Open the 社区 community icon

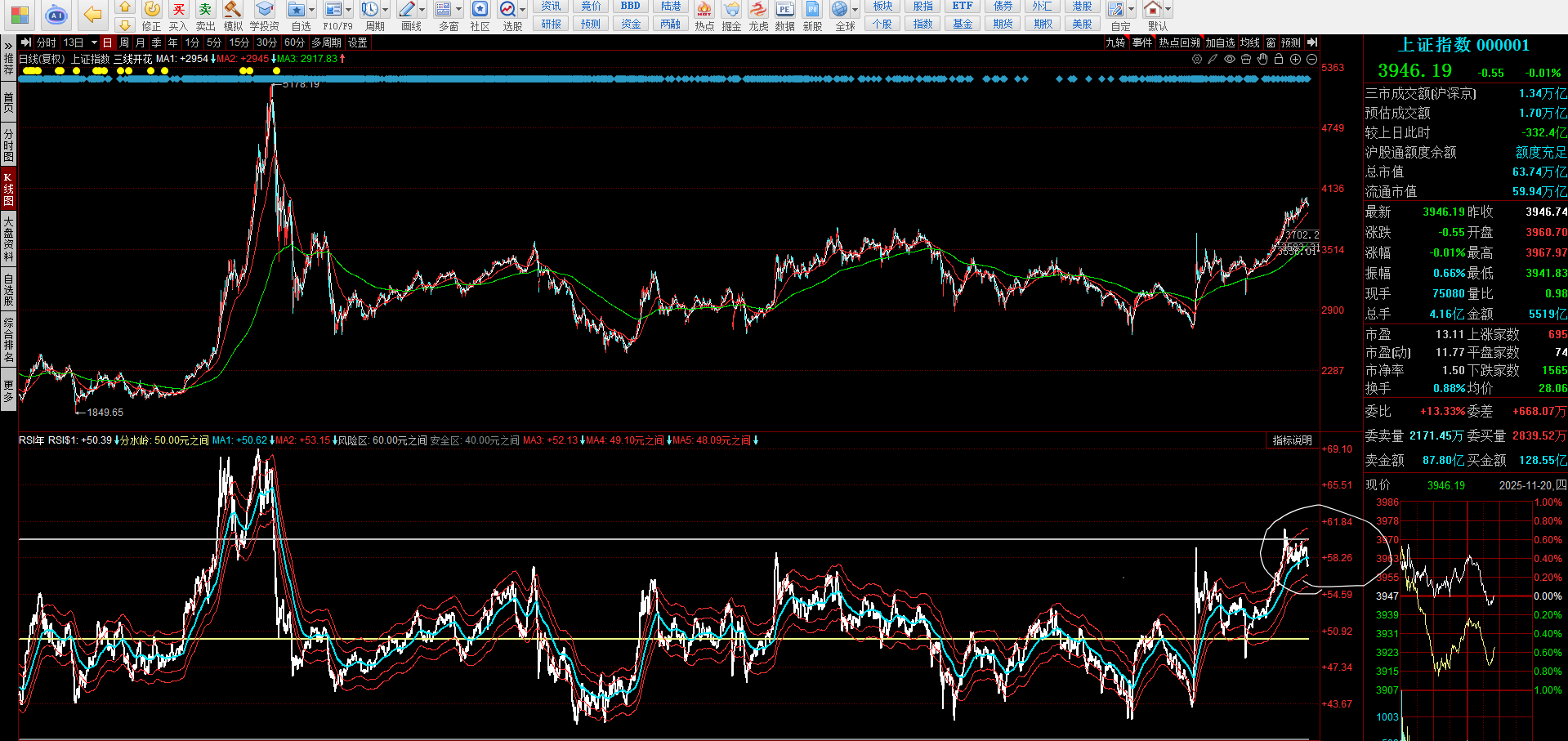[480, 10]
